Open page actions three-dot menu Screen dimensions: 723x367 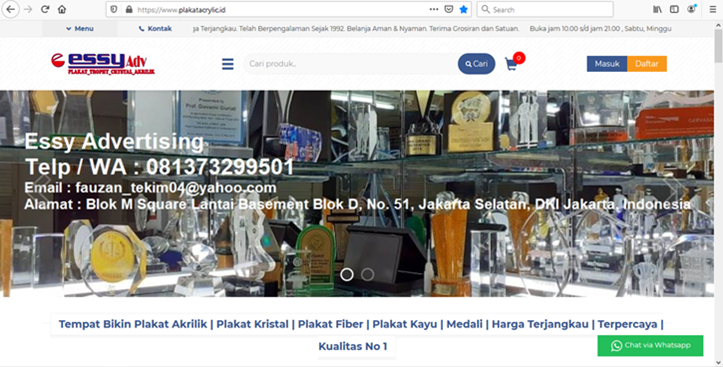pyautogui.click(x=434, y=9)
